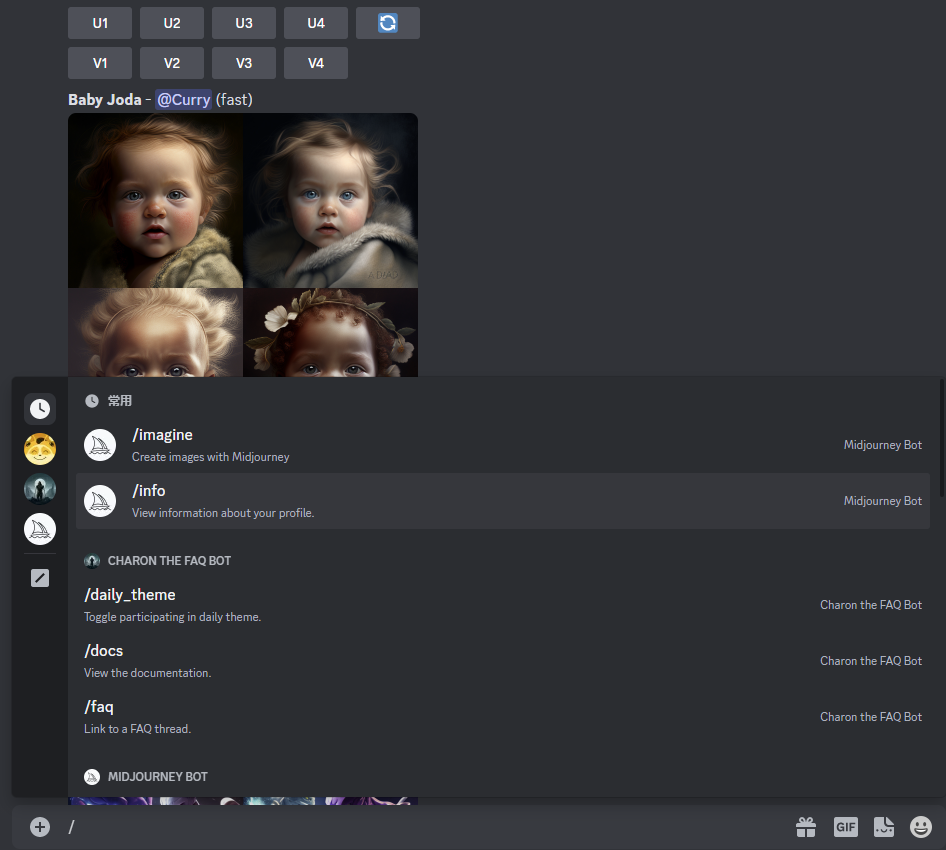Click the U2 upscale button
The height and width of the screenshot is (850, 946).
tap(171, 23)
